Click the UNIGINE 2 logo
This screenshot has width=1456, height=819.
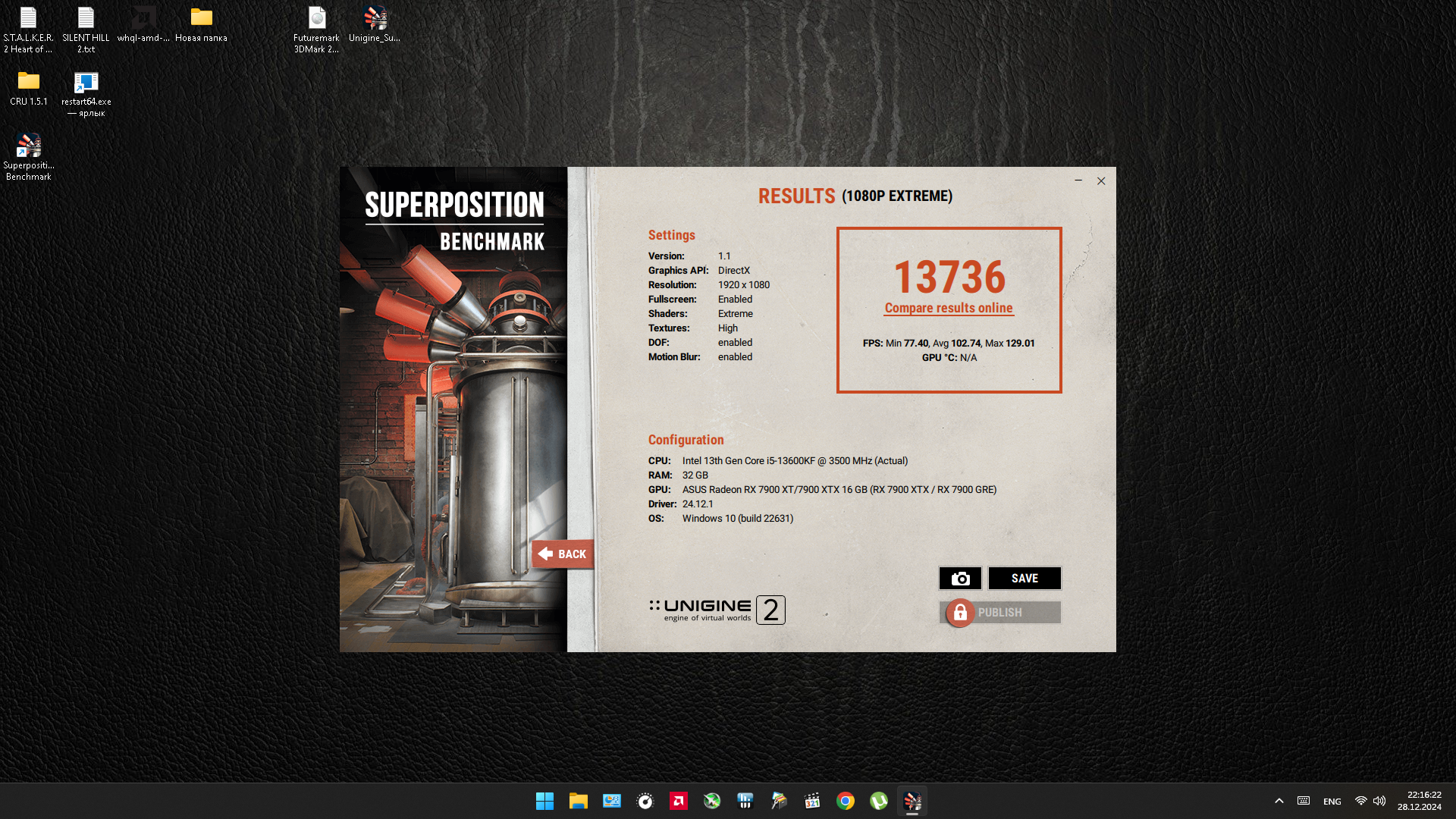coord(717,610)
